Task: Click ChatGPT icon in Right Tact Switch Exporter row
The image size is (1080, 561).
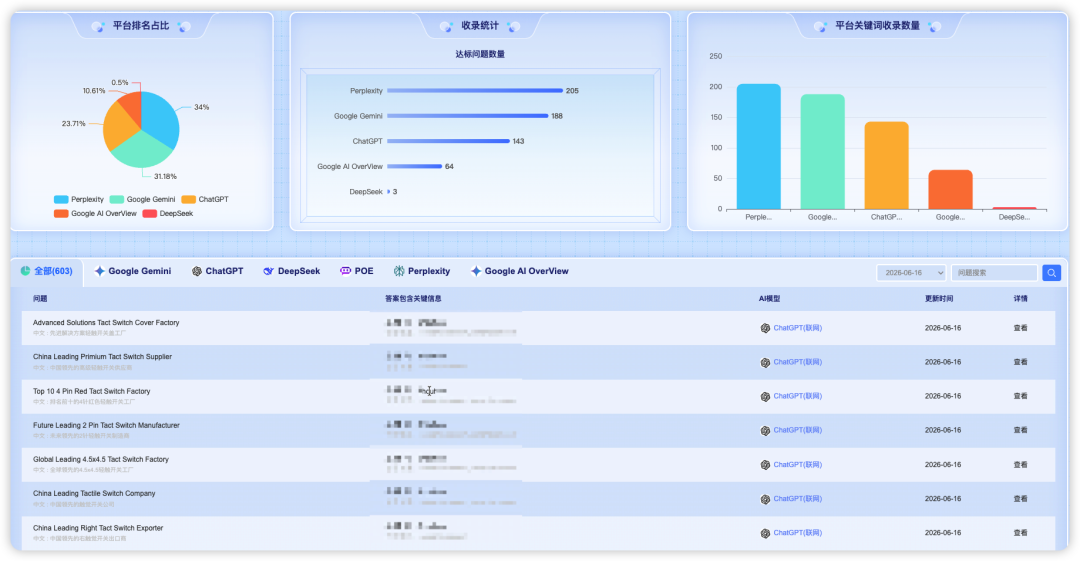Action: point(765,533)
